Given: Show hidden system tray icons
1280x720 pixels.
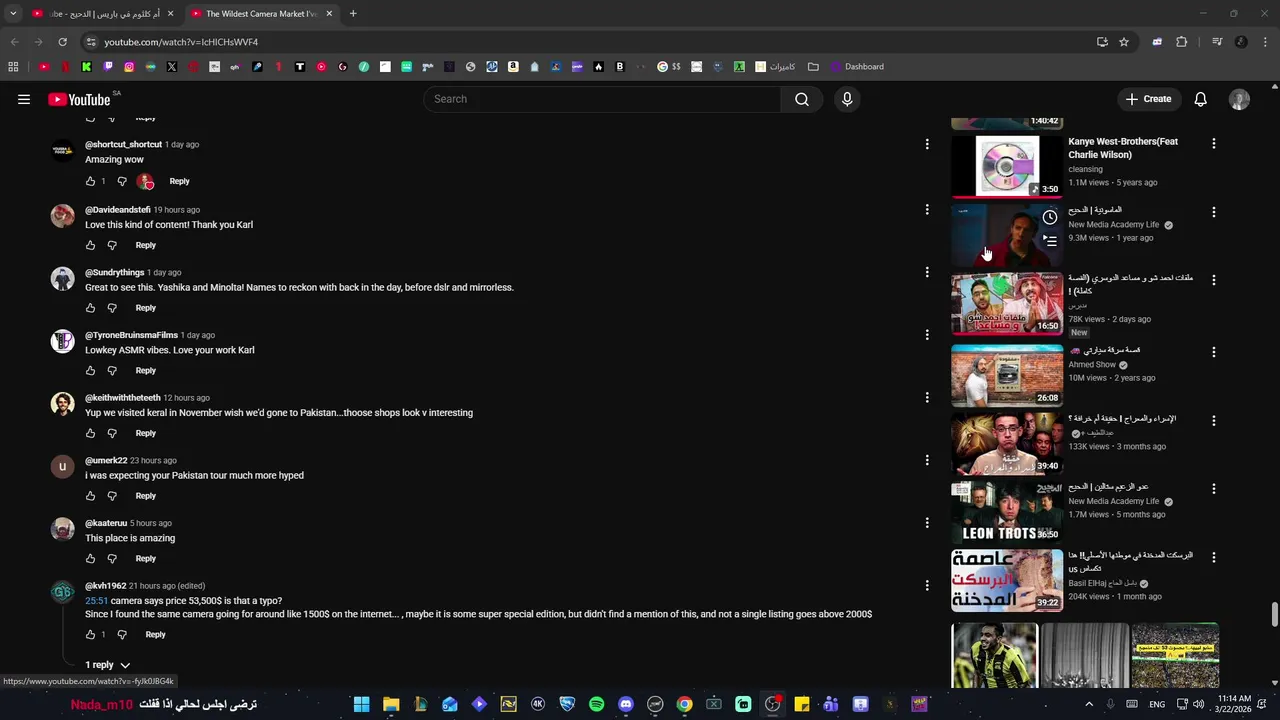Looking at the screenshot, I should (x=1089, y=704).
